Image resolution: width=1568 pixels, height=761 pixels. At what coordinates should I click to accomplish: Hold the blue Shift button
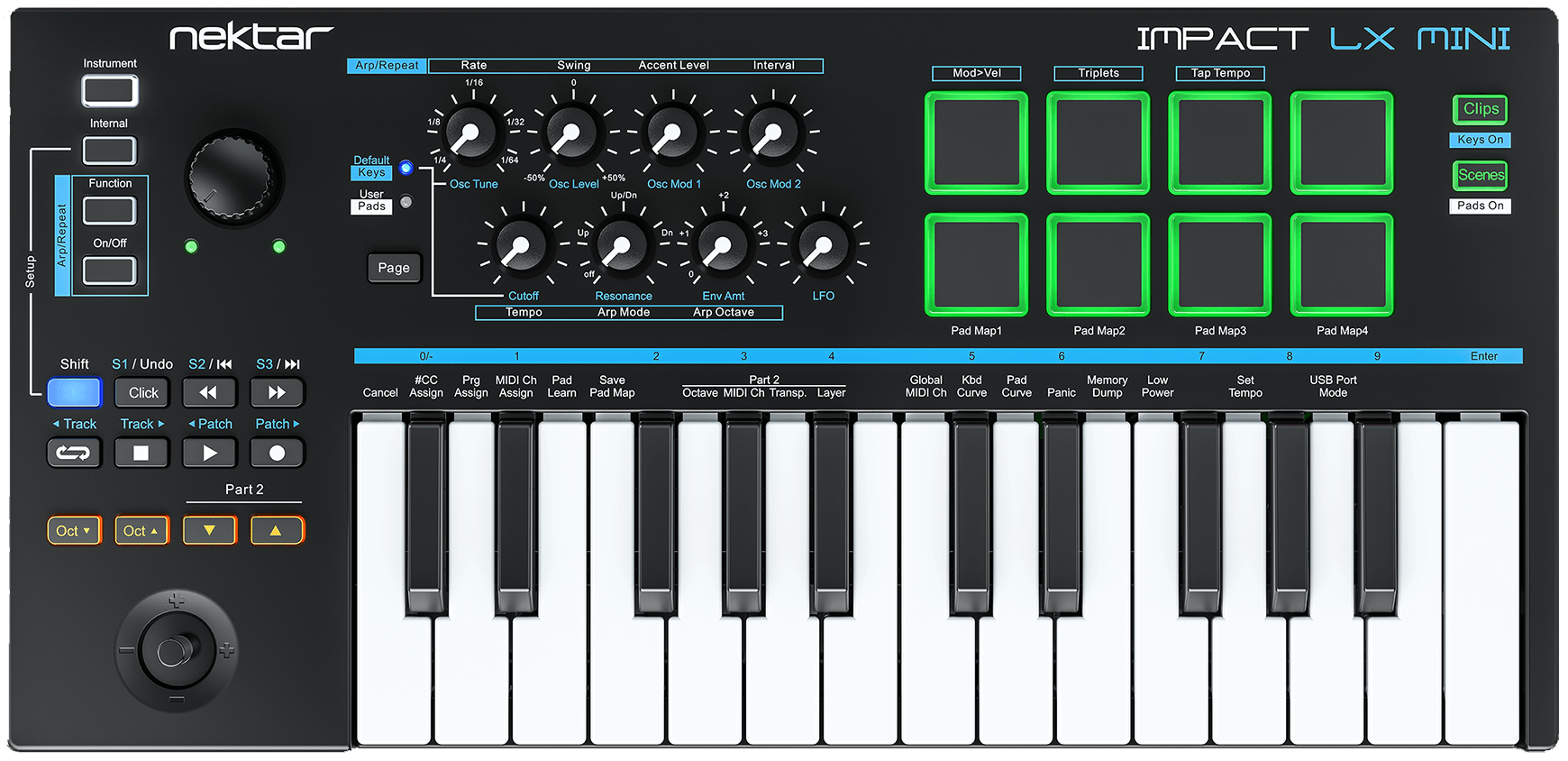(74, 393)
